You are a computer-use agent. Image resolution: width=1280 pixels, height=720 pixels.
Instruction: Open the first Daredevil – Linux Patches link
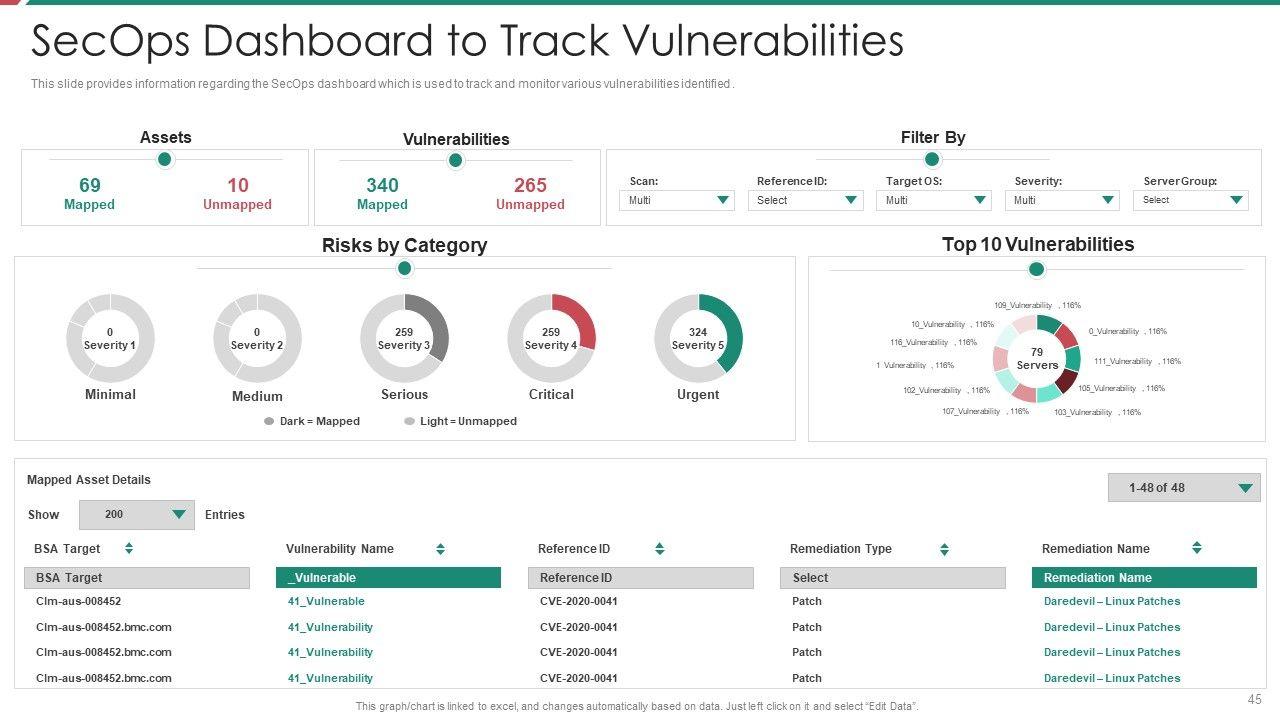tap(1112, 602)
